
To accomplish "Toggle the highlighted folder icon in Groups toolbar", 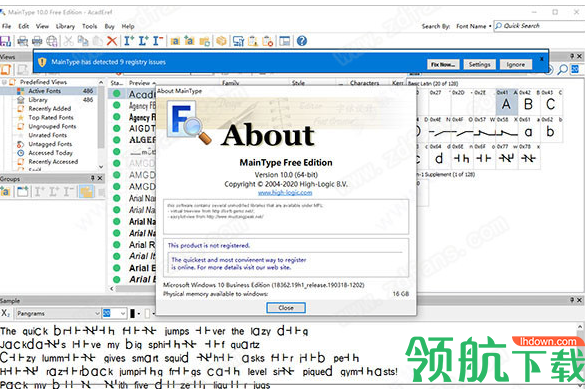I will (x=86, y=192).
